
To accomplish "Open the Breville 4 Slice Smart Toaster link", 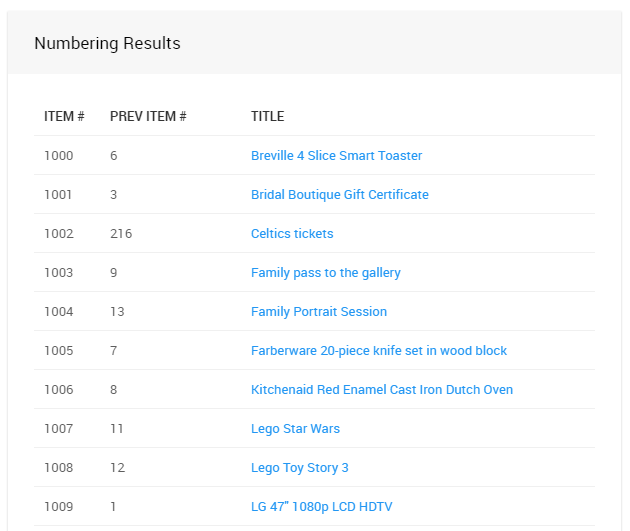I will tap(336, 156).
